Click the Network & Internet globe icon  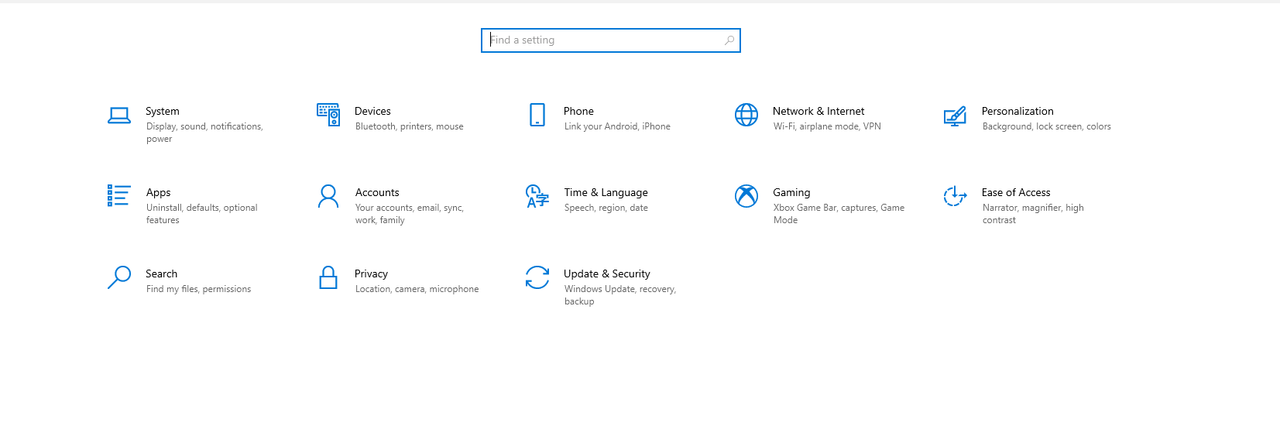pyautogui.click(x=746, y=115)
